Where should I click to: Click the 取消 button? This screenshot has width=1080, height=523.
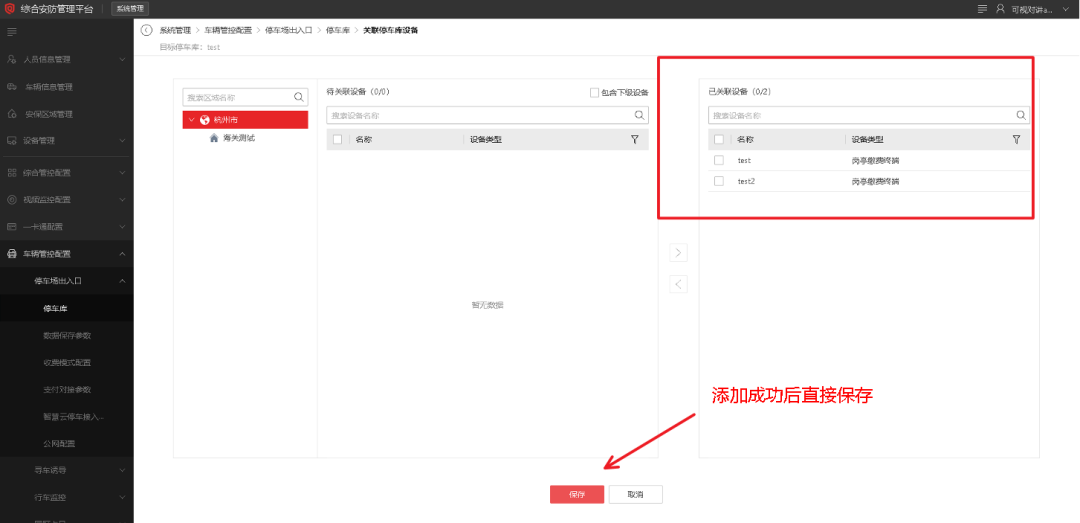636,495
